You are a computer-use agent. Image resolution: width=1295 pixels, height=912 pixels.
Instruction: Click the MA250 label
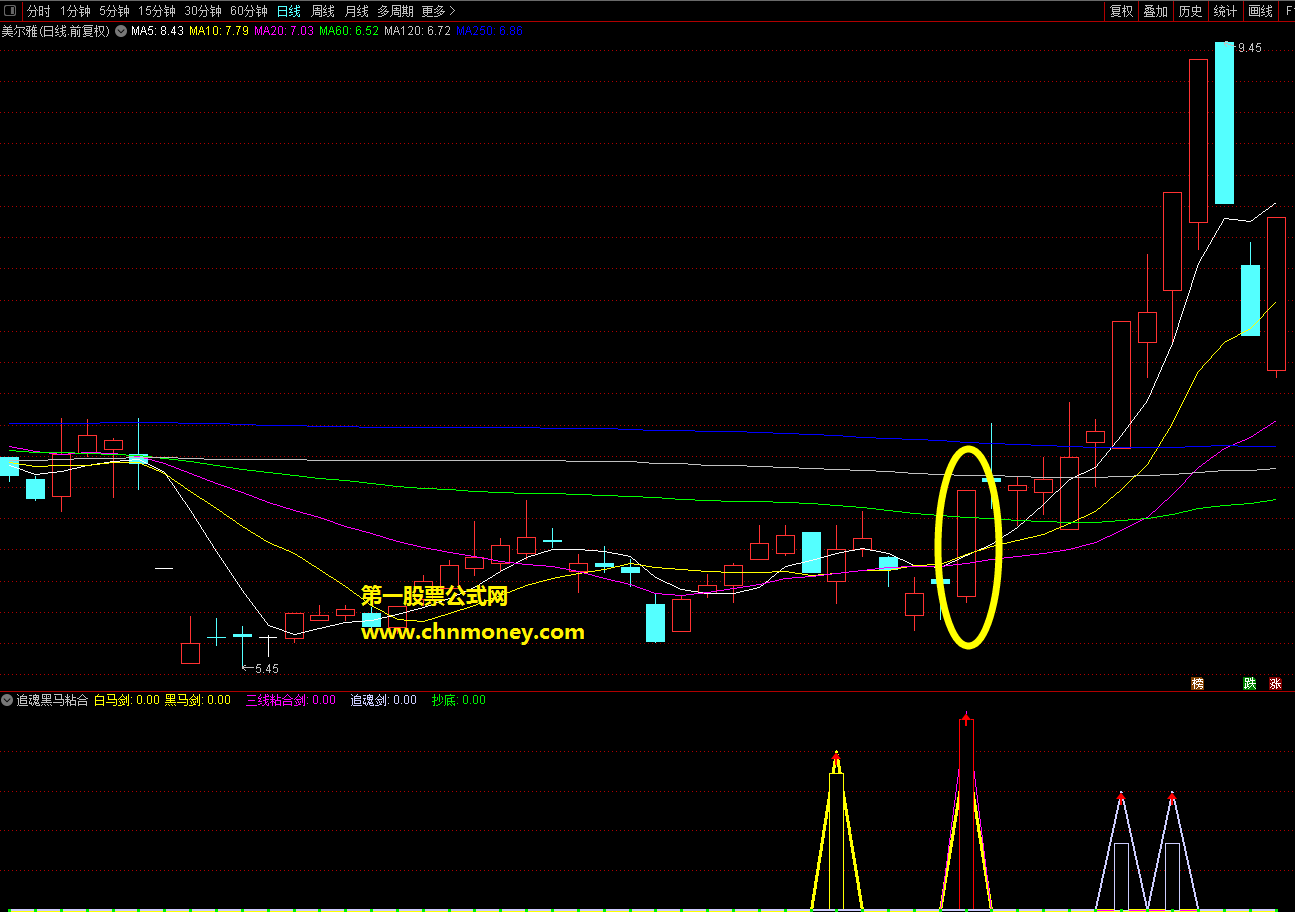tap(490, 31)
